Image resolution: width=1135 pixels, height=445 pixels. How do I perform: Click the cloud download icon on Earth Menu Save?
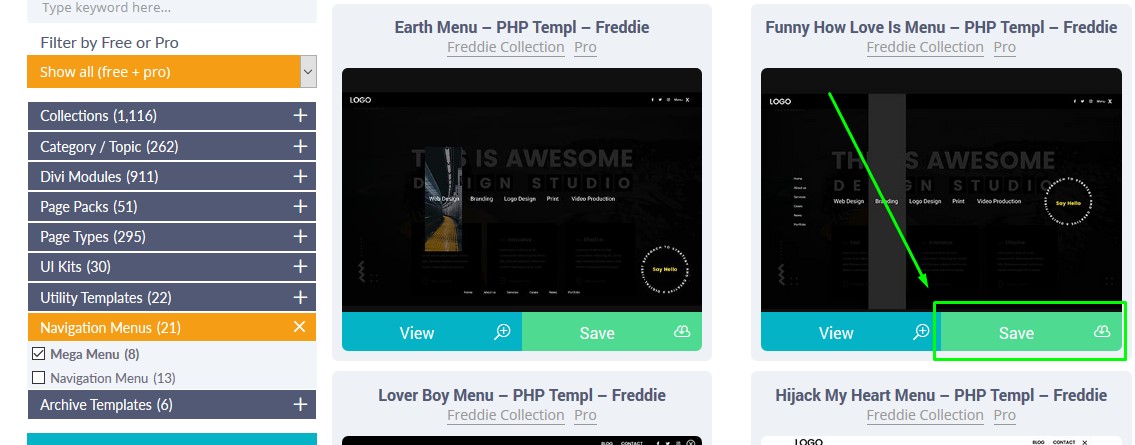[682, 331]
